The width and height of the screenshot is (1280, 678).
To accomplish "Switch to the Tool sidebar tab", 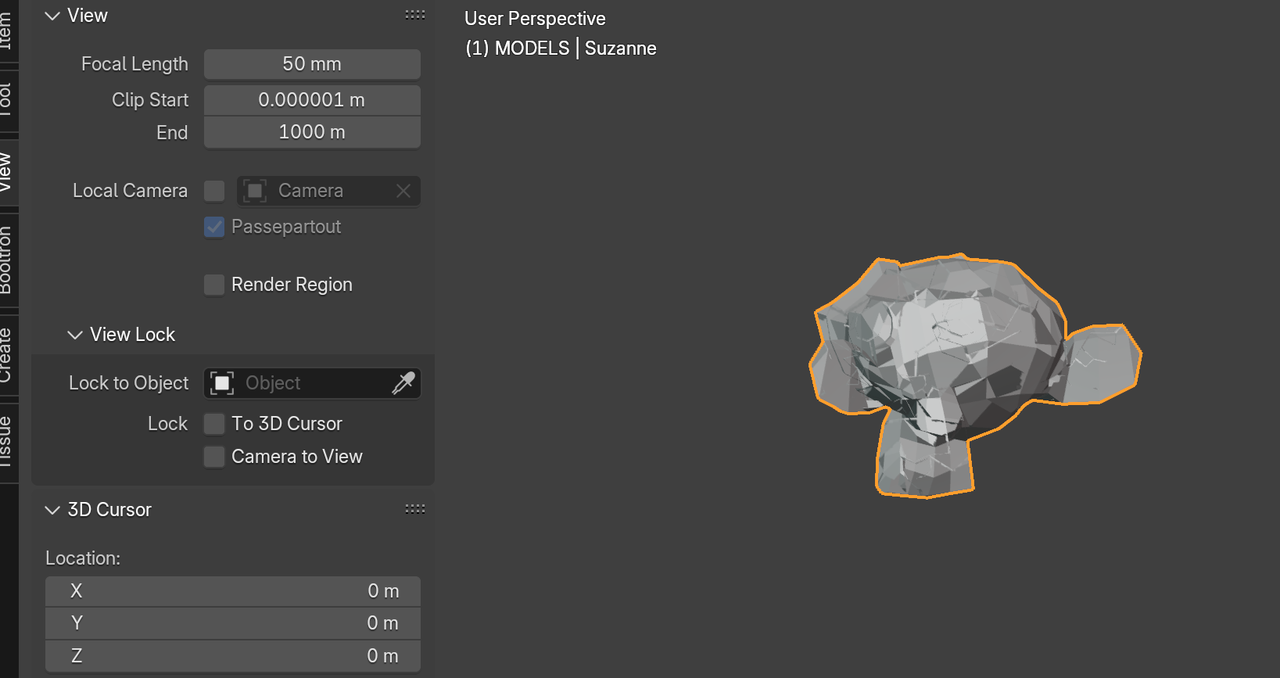I will (8, 102).
